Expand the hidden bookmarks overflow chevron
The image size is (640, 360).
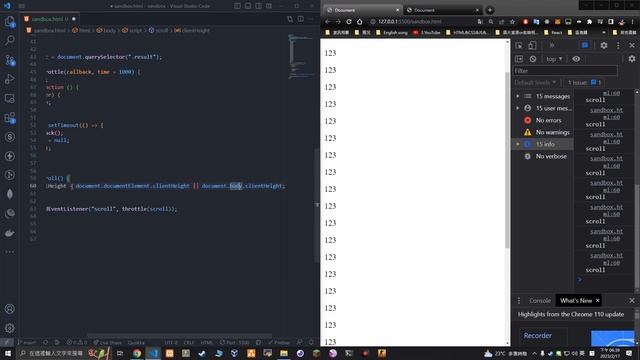(604, 32)
